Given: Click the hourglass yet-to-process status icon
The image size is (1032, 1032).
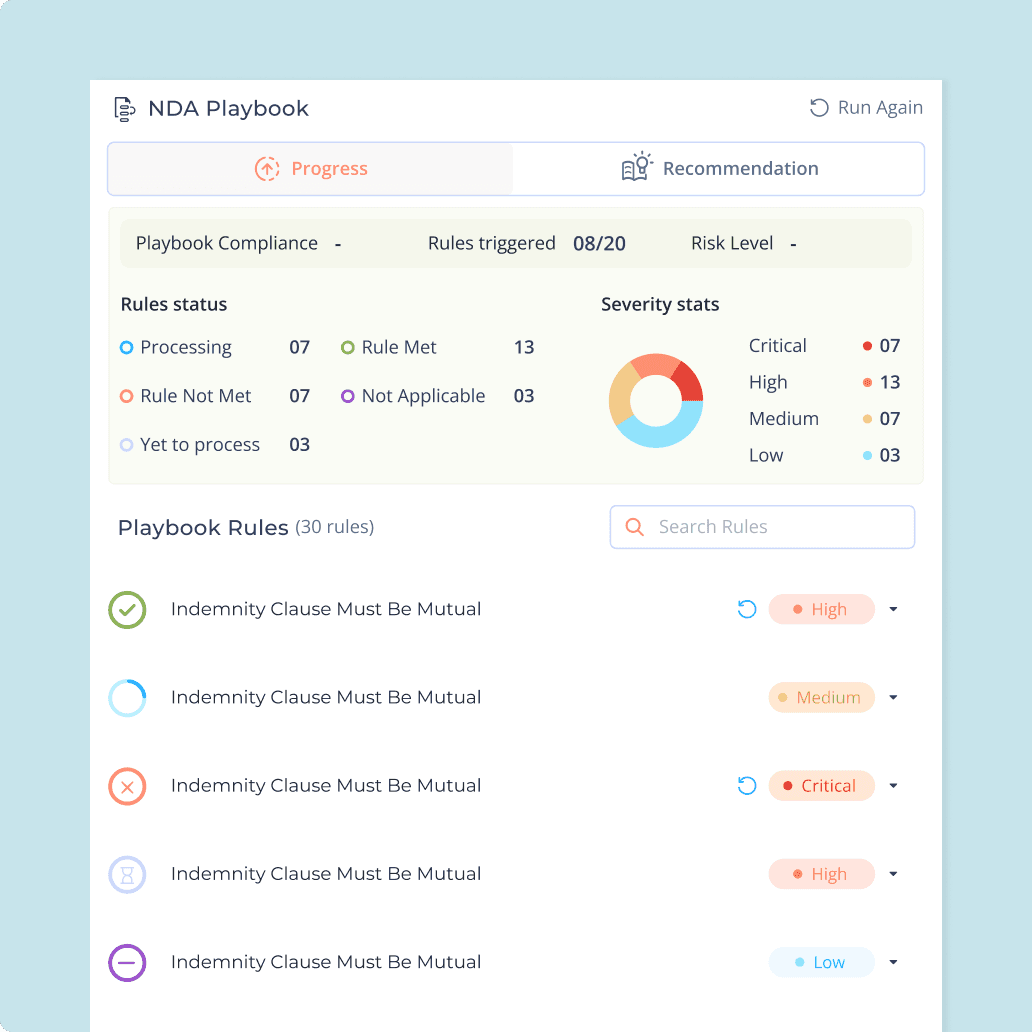Looking at the screenshot, I should click(127, 874).
